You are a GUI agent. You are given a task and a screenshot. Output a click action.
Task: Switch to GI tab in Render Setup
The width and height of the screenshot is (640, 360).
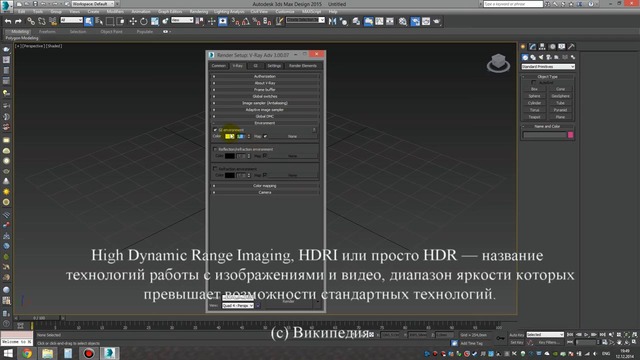[256, 66]
